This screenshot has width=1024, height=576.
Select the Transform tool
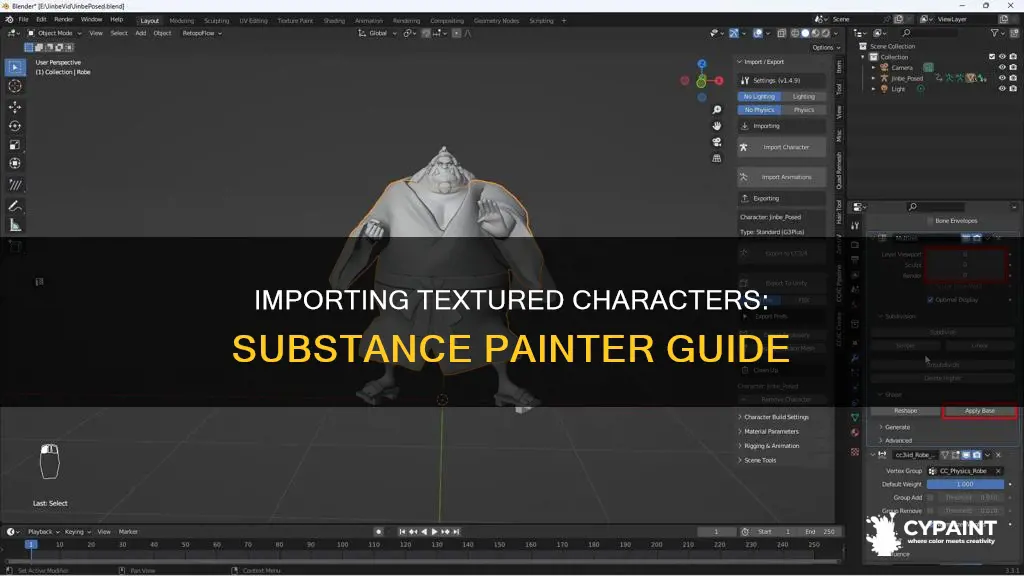[x=15, y=164]
